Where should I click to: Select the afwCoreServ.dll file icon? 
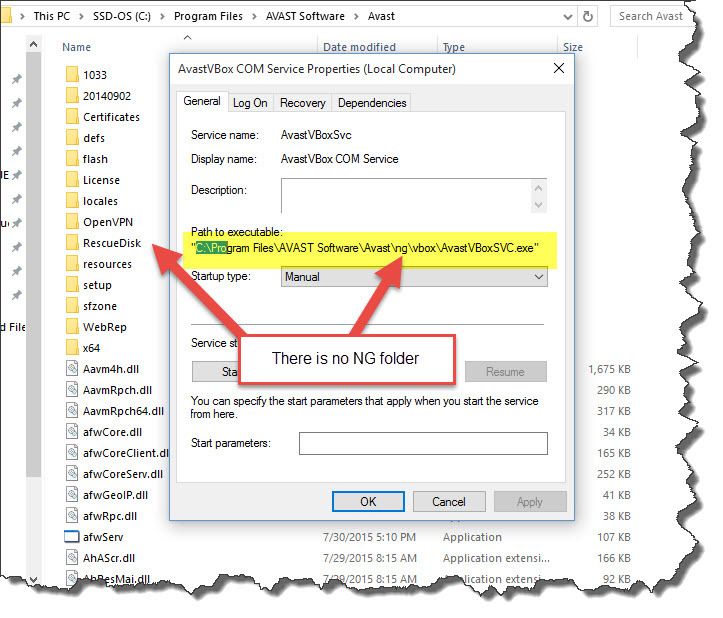tap(72, 474)
